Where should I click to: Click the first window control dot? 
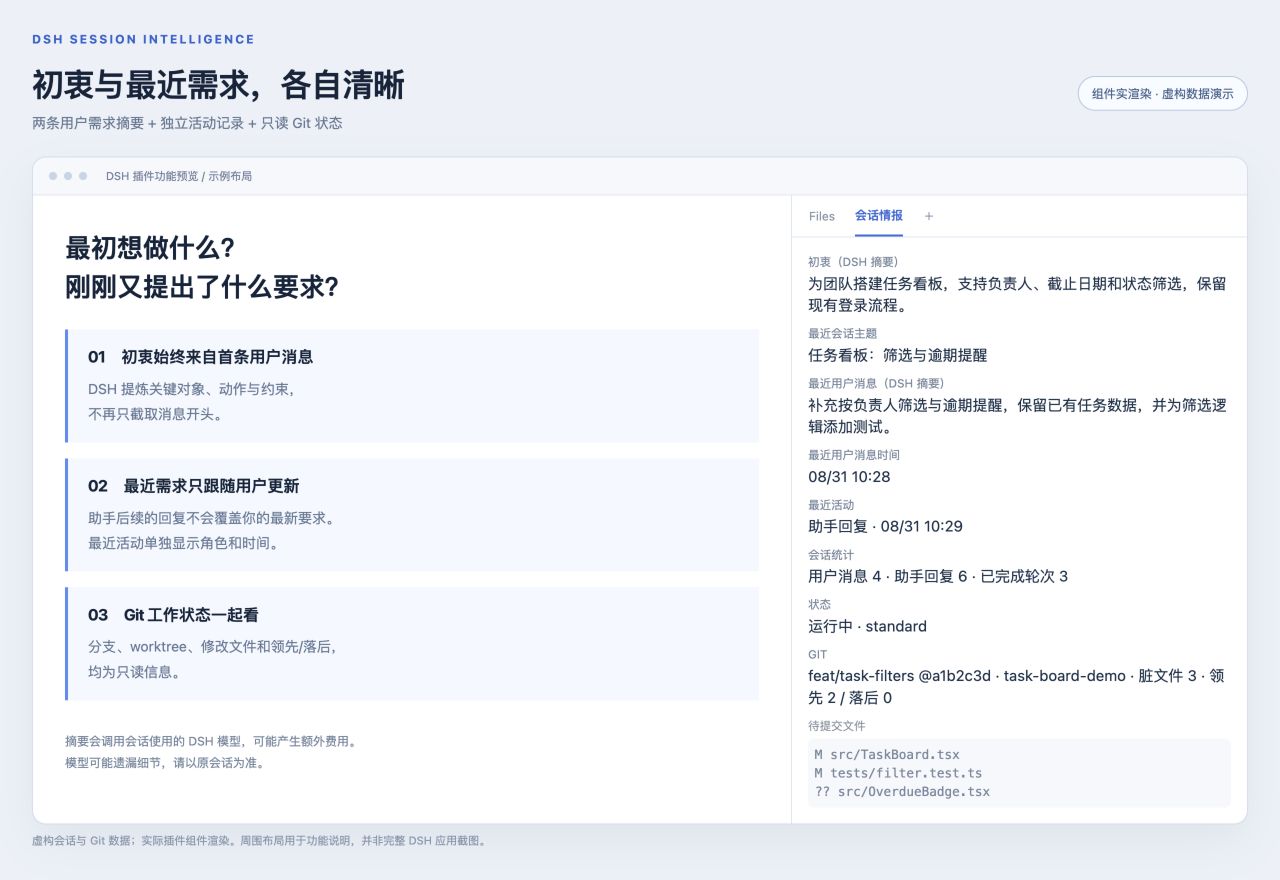53,176
